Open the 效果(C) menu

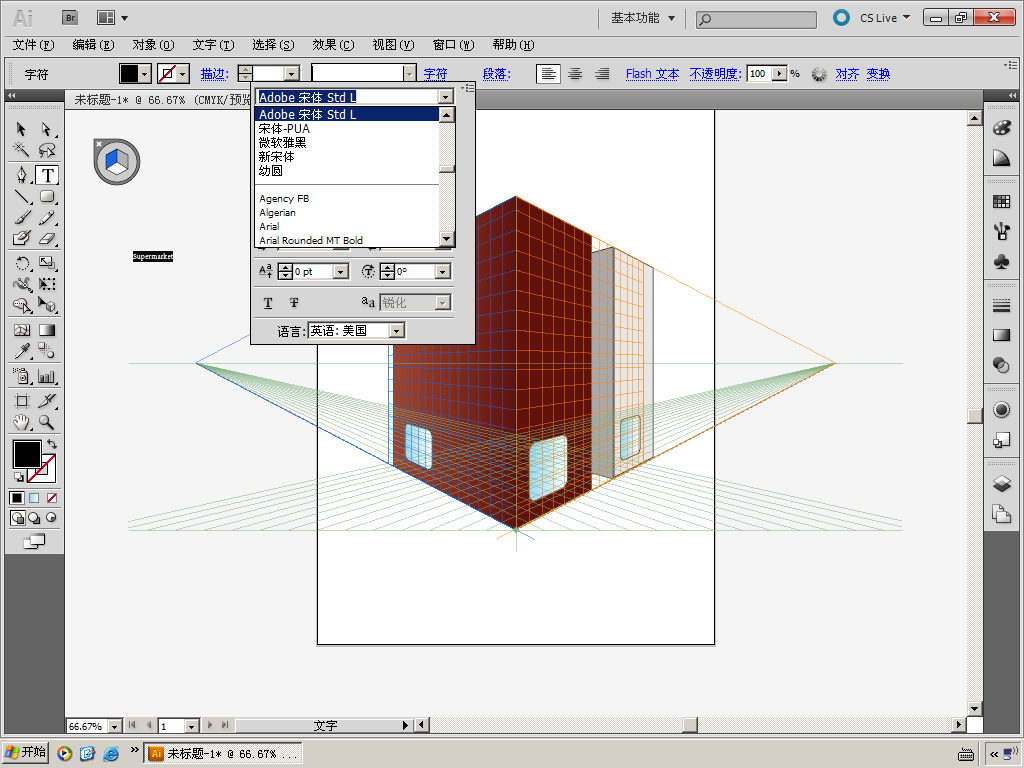click(x=333, y=45)
